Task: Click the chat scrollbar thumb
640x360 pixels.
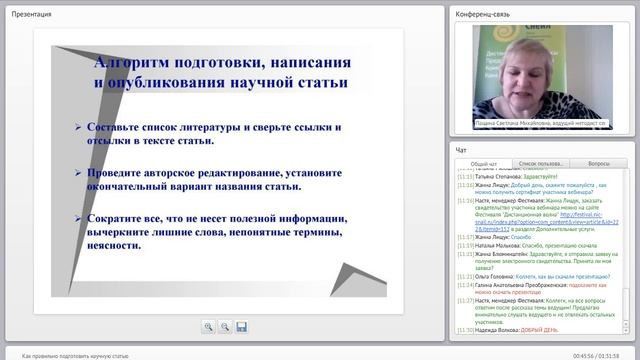Action: 626,304
